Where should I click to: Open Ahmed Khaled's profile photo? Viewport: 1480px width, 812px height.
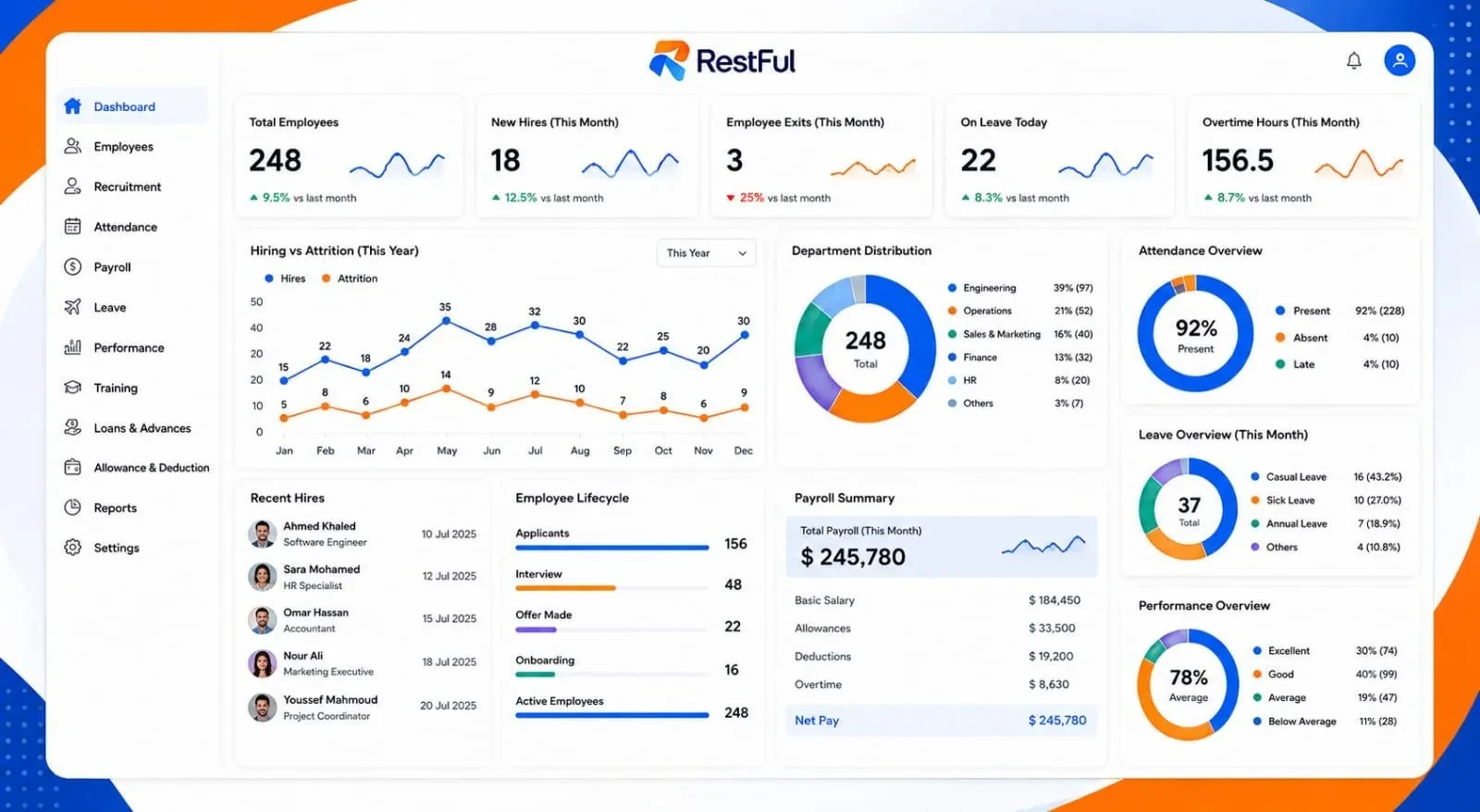[x=263, y=534]
